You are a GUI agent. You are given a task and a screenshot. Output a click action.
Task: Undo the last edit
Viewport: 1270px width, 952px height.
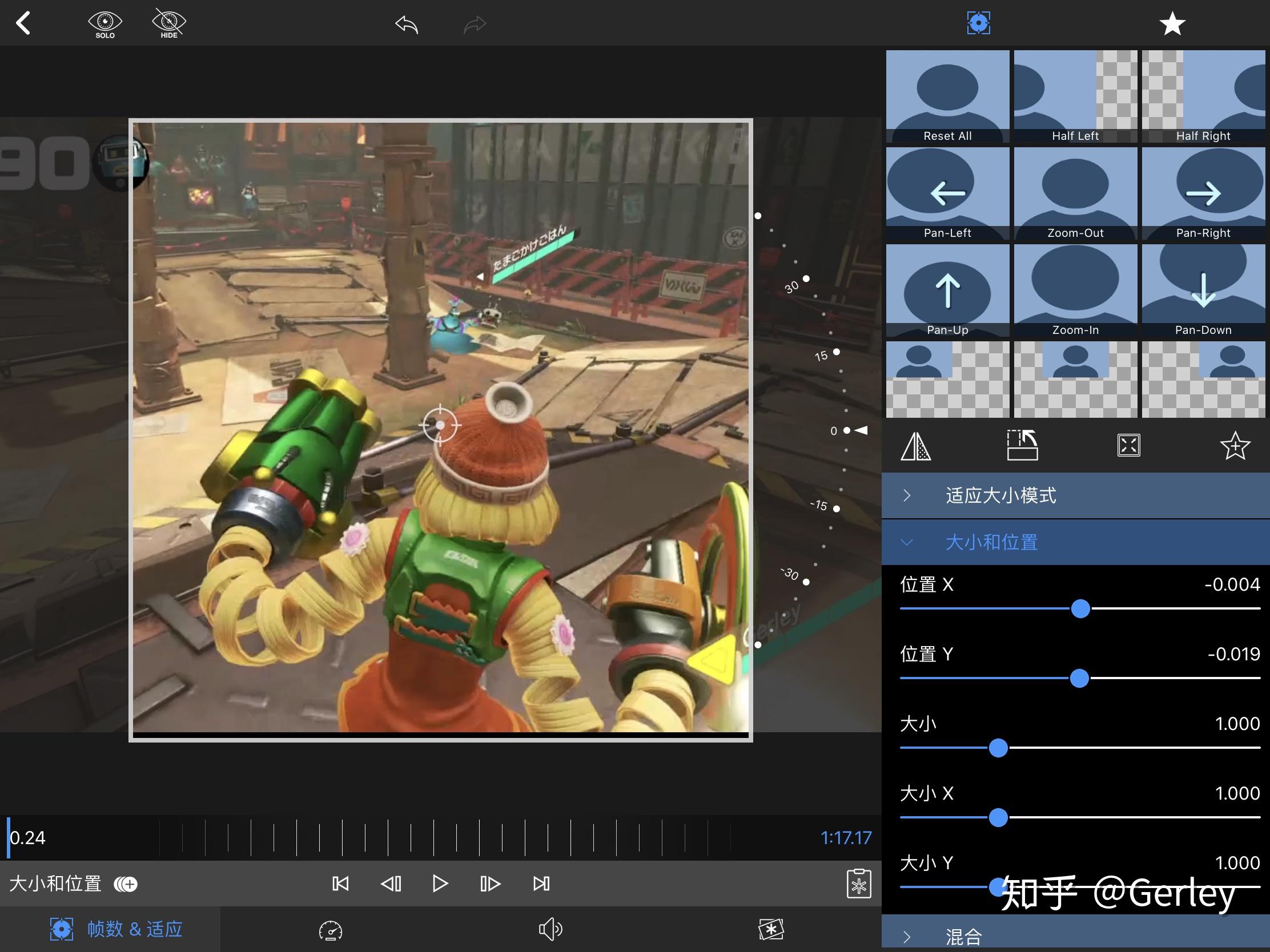(x=407, y=25)
